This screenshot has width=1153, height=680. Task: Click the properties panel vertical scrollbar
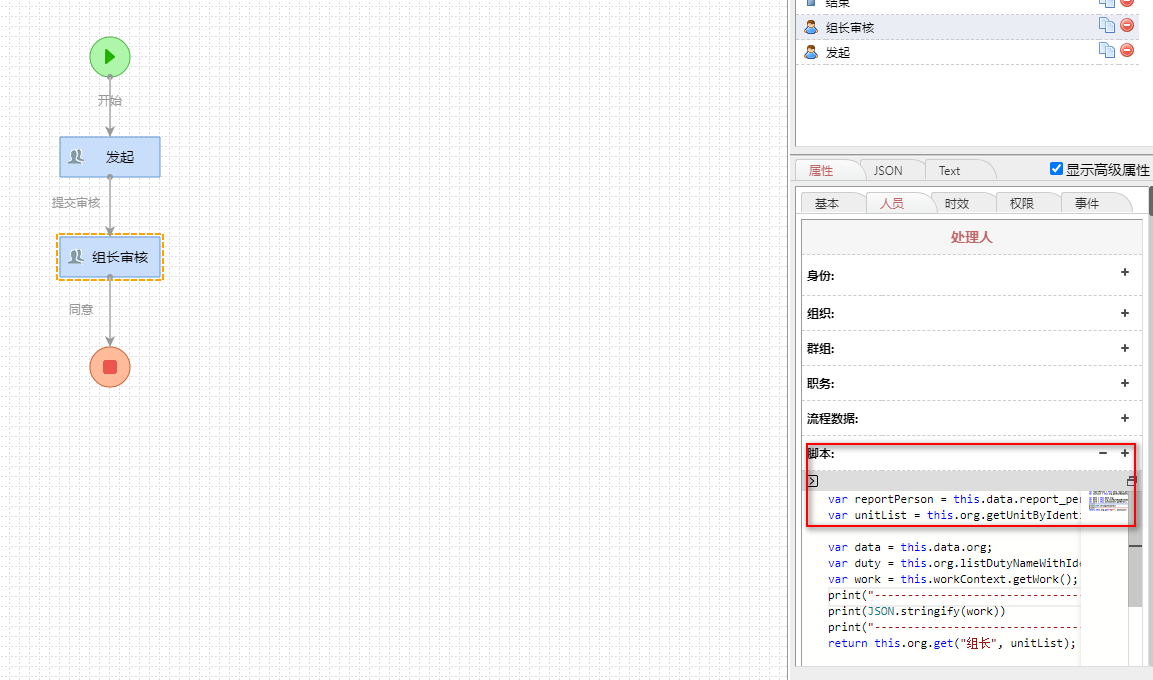point(1150,201)
